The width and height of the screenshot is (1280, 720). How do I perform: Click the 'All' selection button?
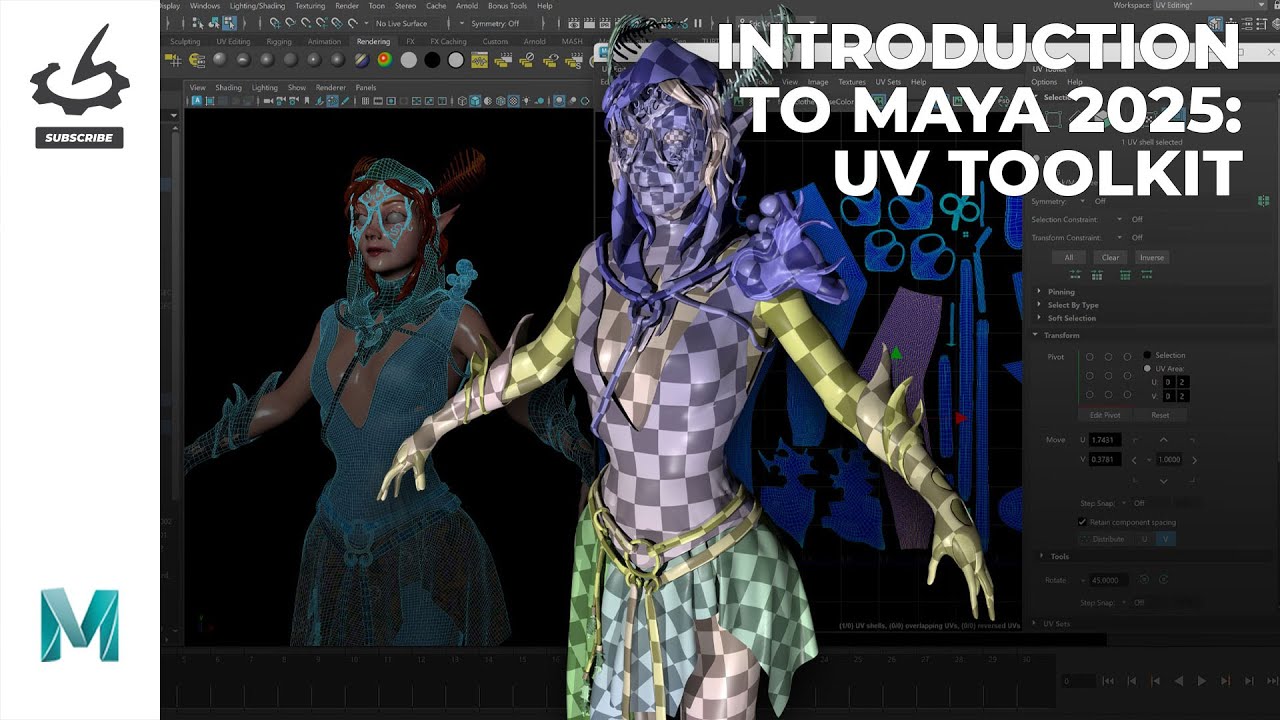pyautogui.click(x=1069, y=257)
